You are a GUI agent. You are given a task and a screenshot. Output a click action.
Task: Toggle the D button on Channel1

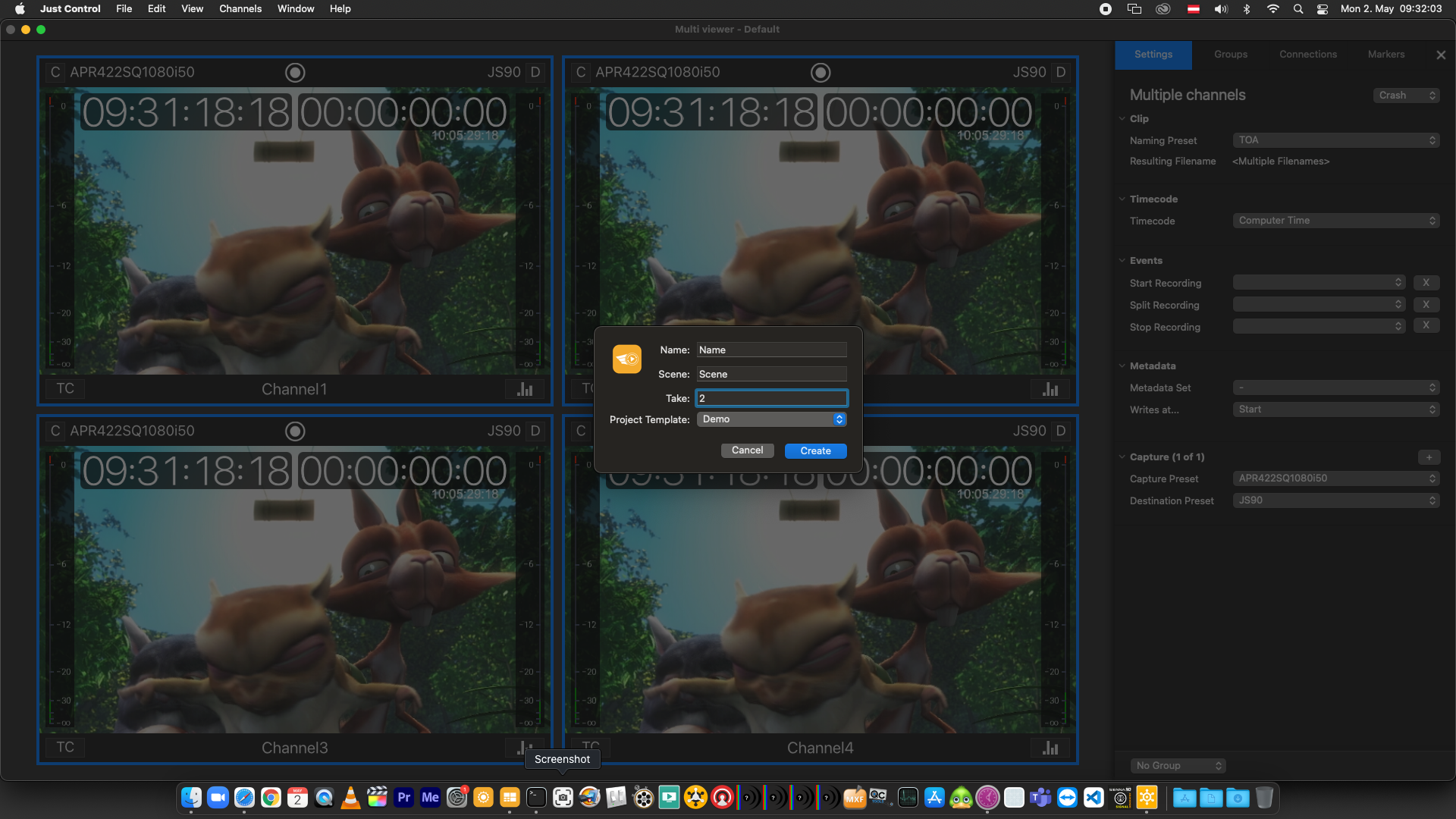535,72
